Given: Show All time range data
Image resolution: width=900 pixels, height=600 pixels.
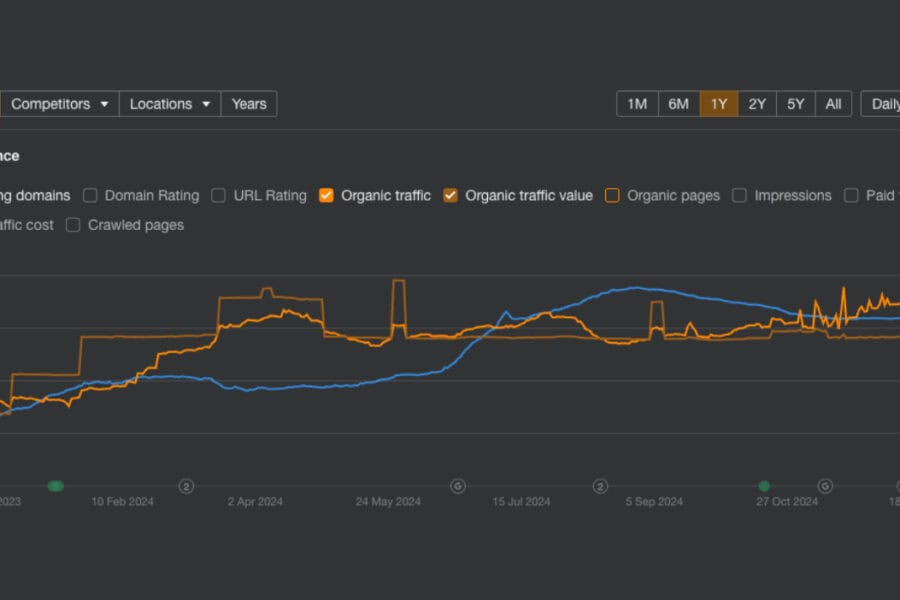Looking at the screenshot, I should 833,104.
